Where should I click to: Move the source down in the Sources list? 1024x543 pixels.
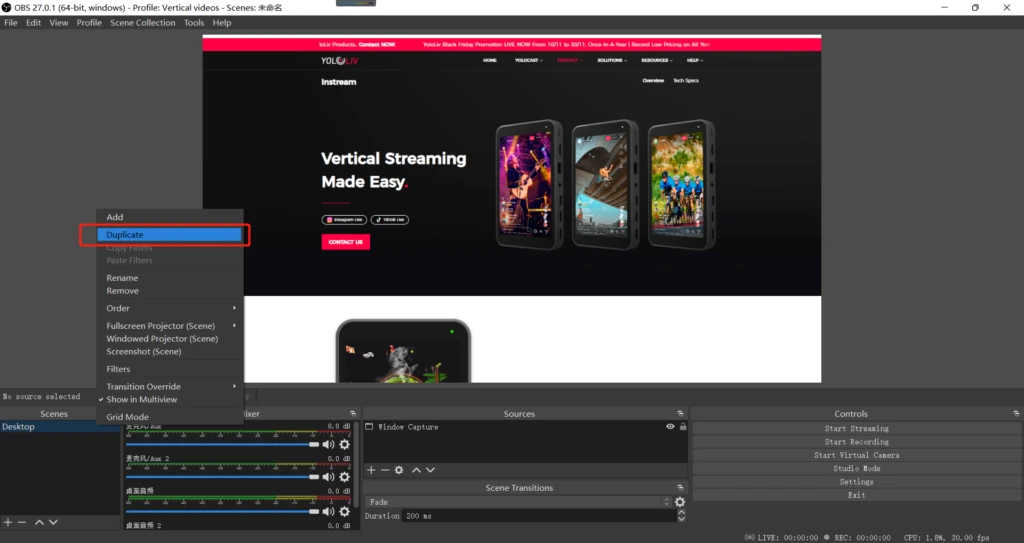point(431,470)
